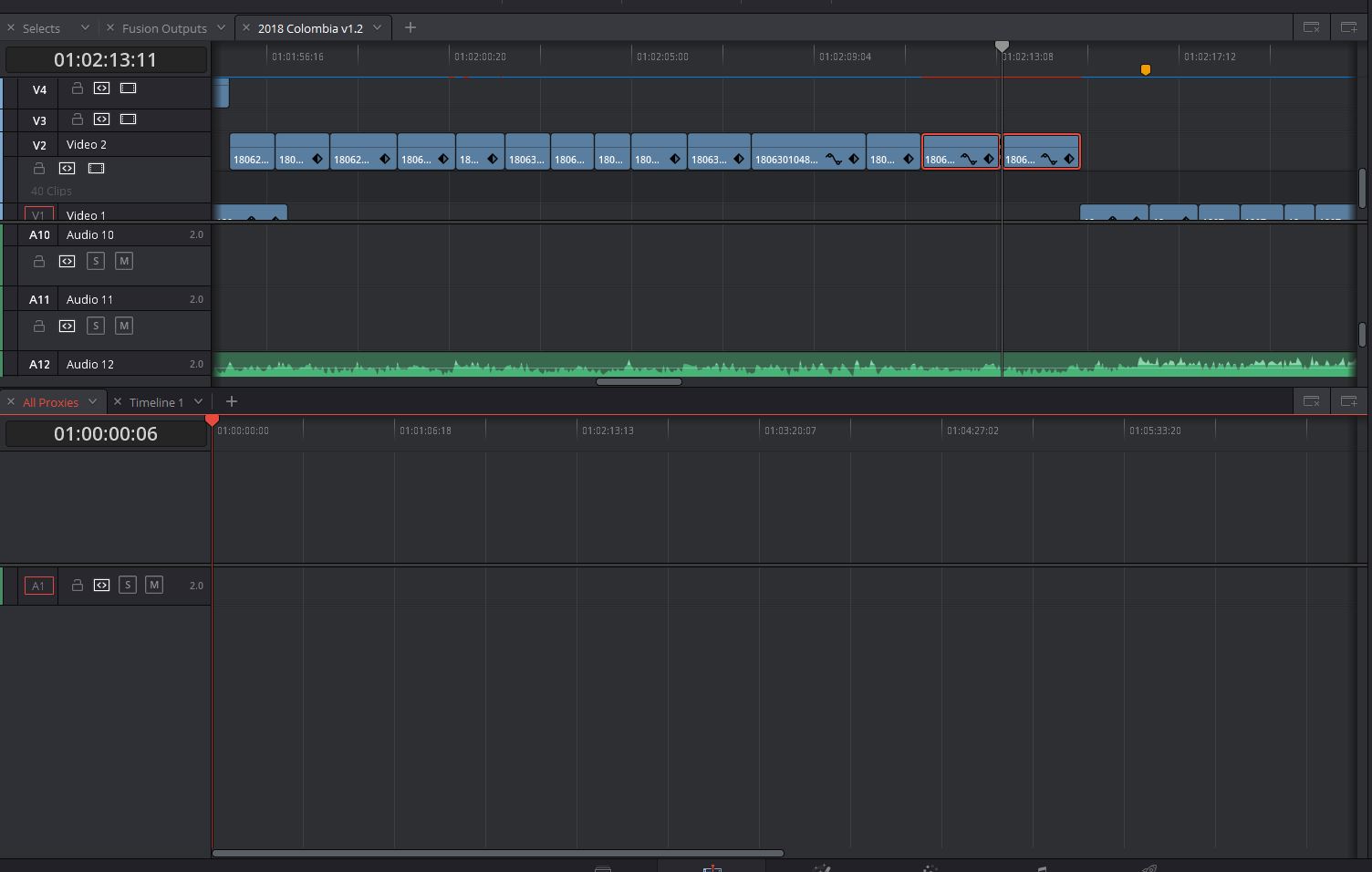Screen dimensions: 1372x872
Task: Click the close-stacked-timeline icon in the lower timeline header
Action: click(x=1311, y=401)
